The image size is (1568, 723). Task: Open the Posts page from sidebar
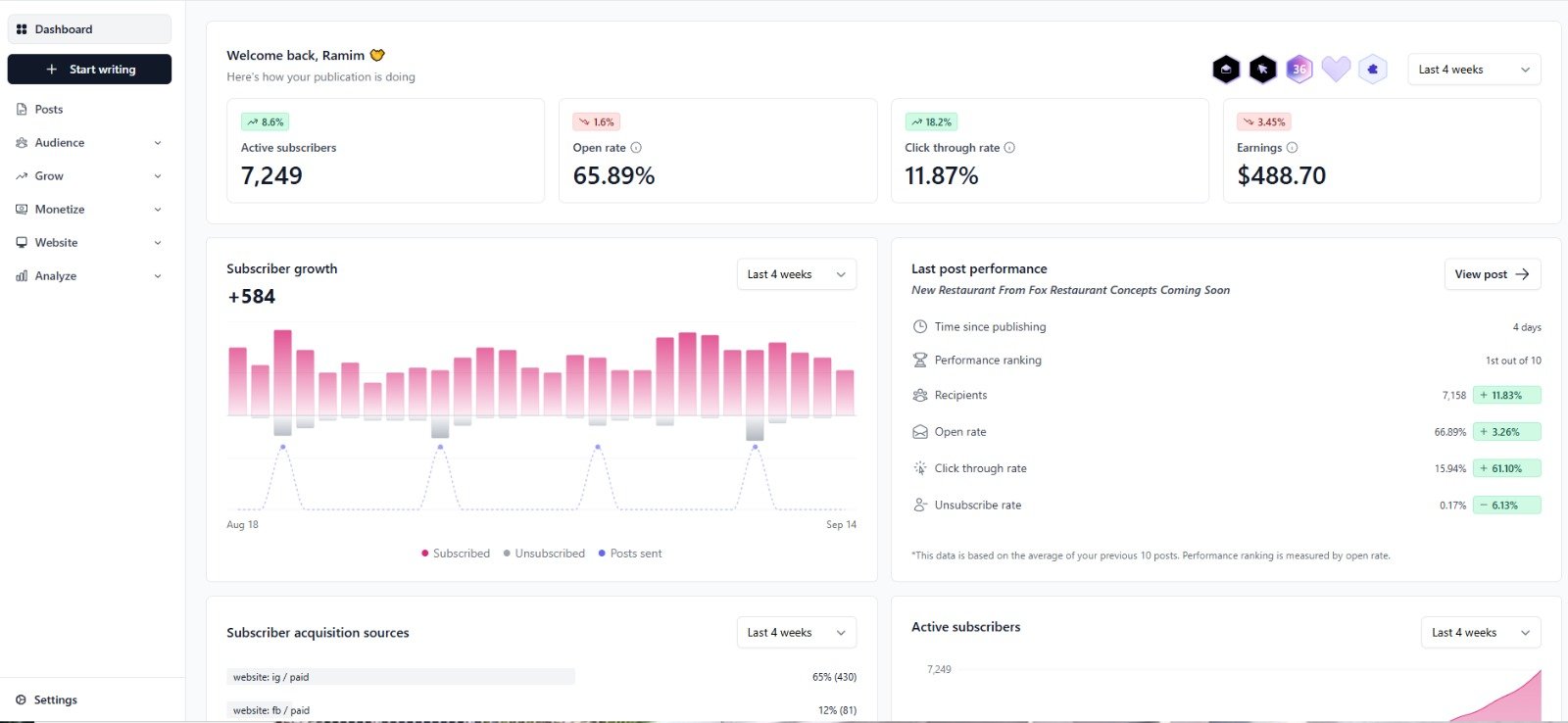[x=49, y=110]
